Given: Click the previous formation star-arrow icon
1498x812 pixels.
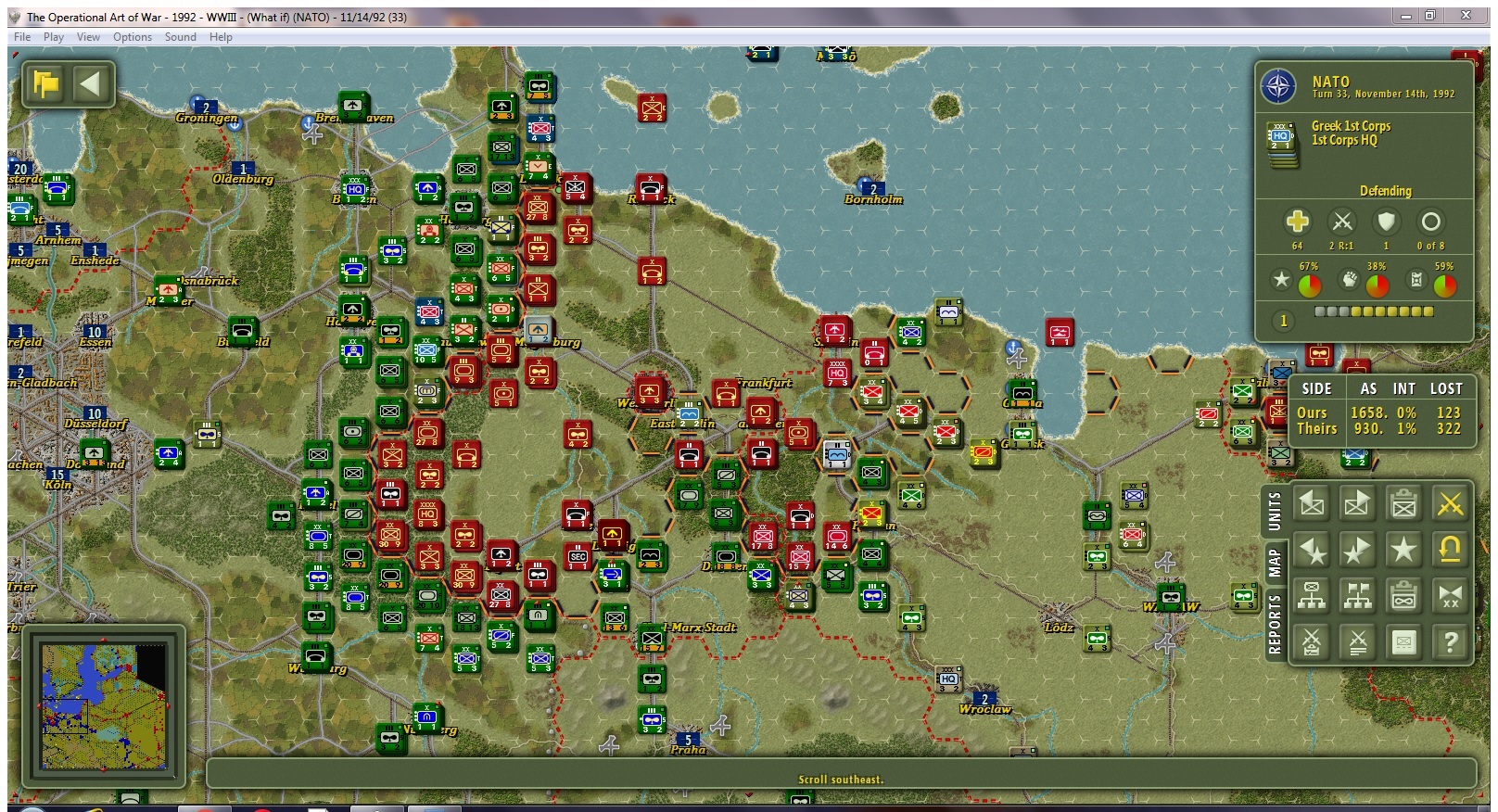Looking at the screenshot, I should pos(1311,550).
